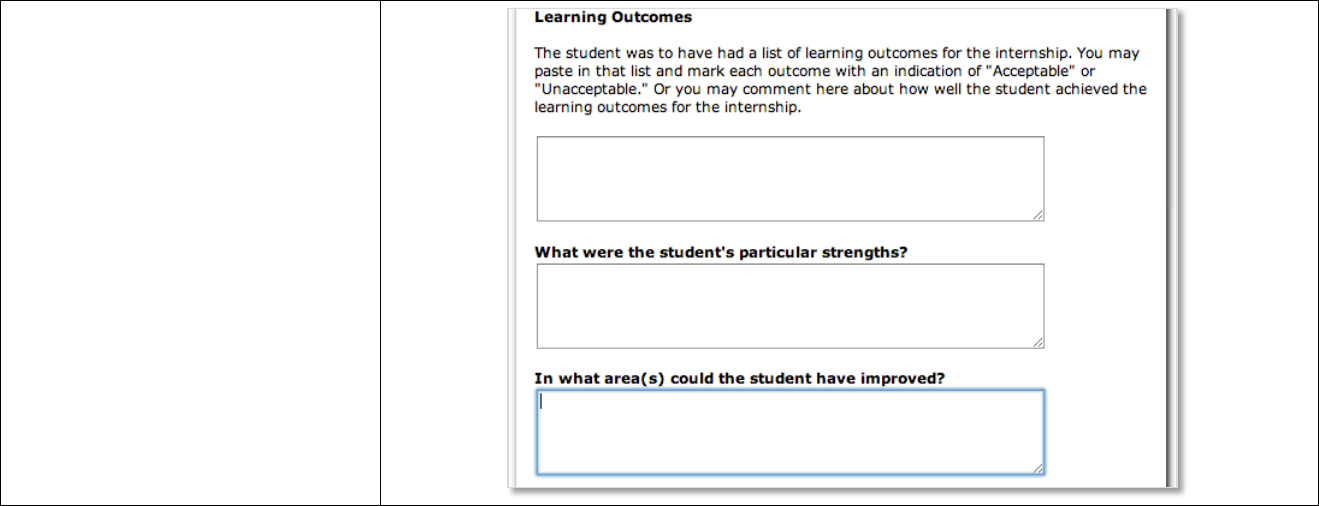The width and height of the screenshot is (1319, 506).
Task: Click the "In what area(s) could the student have improved?" label
Action: [x=740, y=378]
